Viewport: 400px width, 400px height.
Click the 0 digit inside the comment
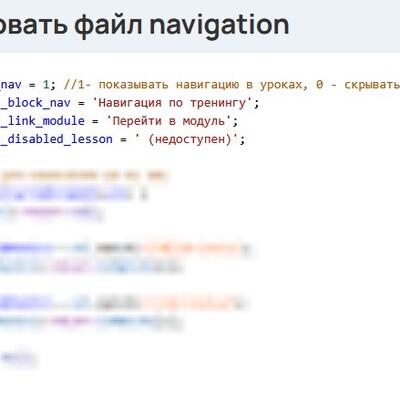(x=320, y=85)
